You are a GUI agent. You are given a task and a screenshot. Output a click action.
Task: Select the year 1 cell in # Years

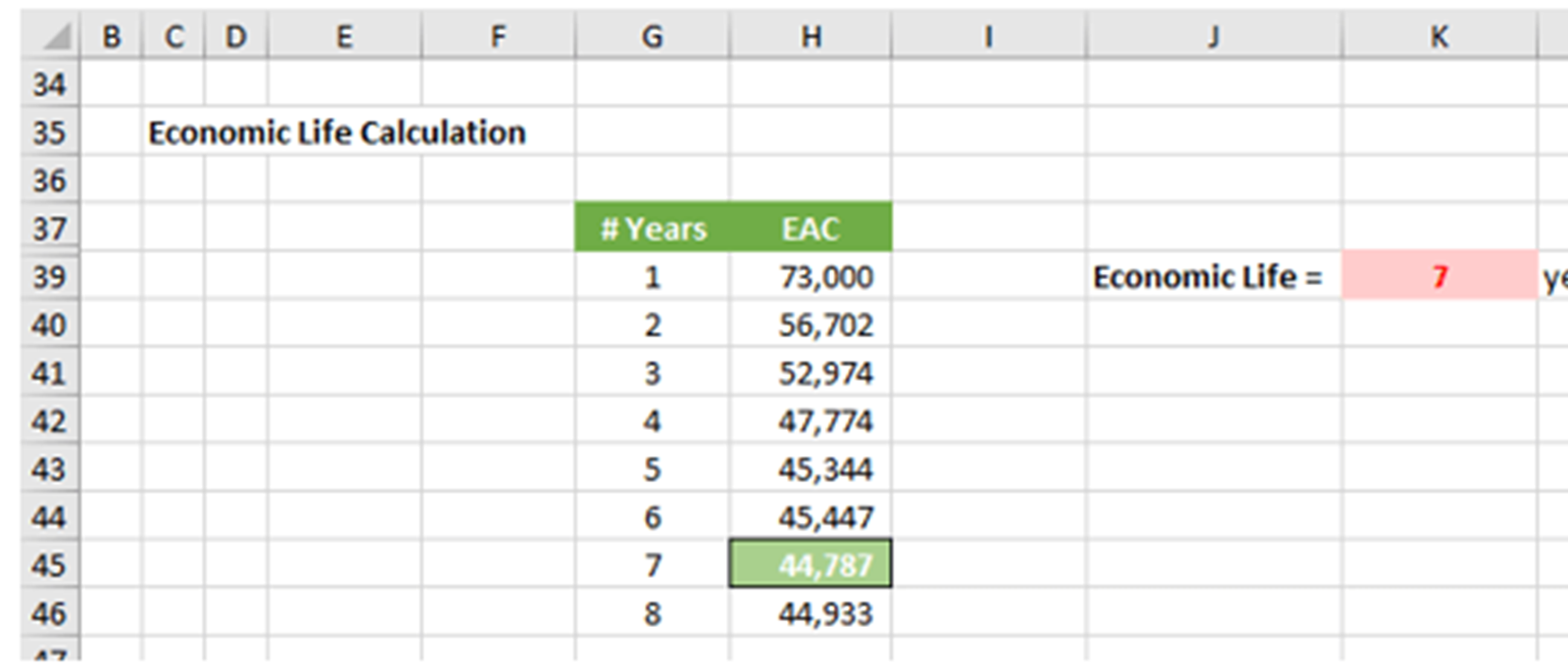pyautogui.click(x=653, y=277)
